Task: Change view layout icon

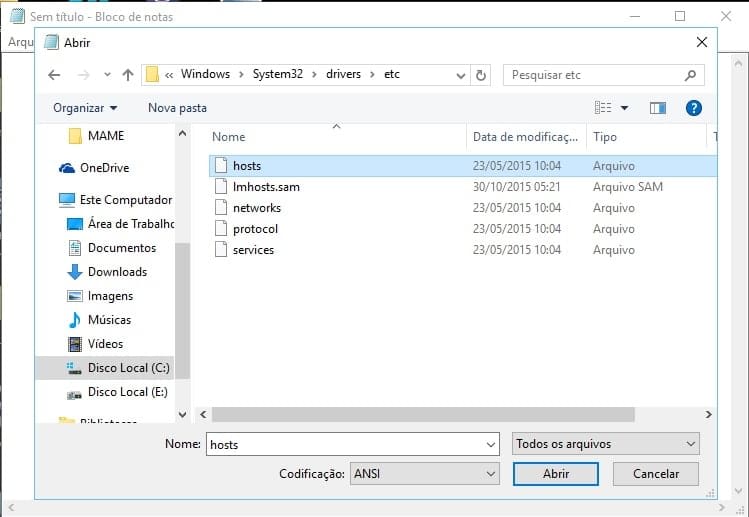Action: (x=603, y=108)
